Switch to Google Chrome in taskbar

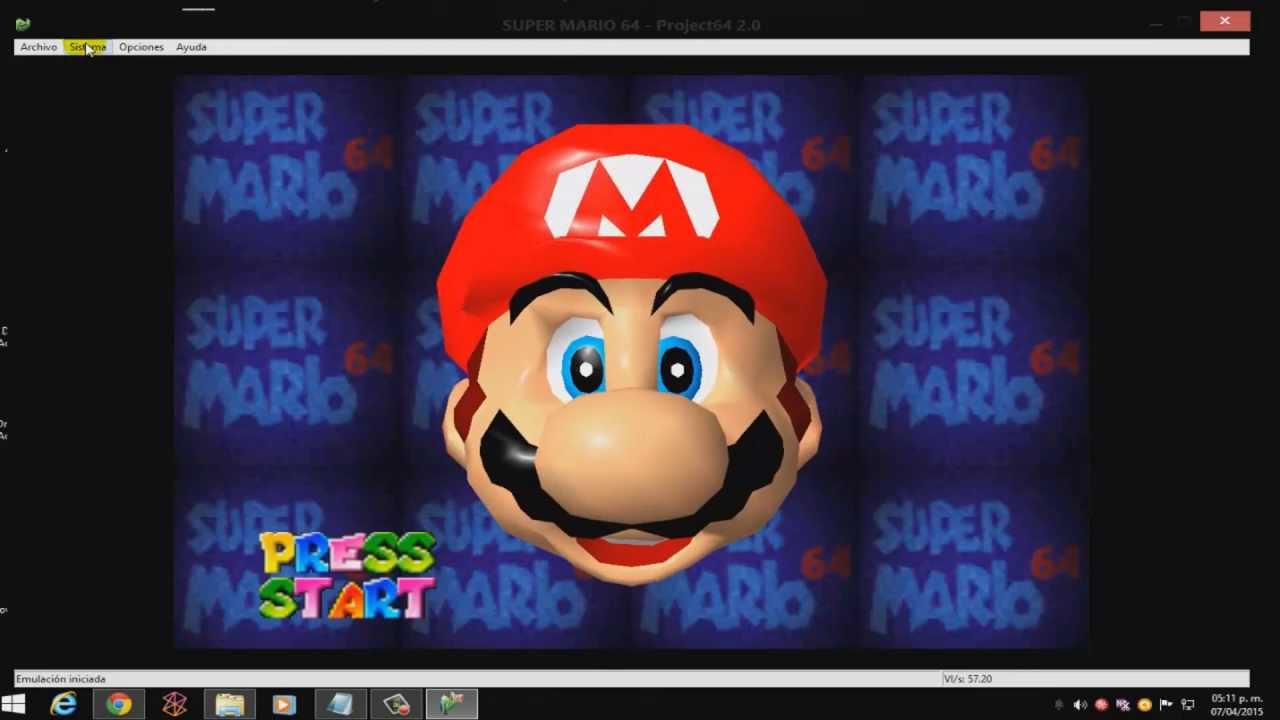pyautogui.click(x=119, y=705)
